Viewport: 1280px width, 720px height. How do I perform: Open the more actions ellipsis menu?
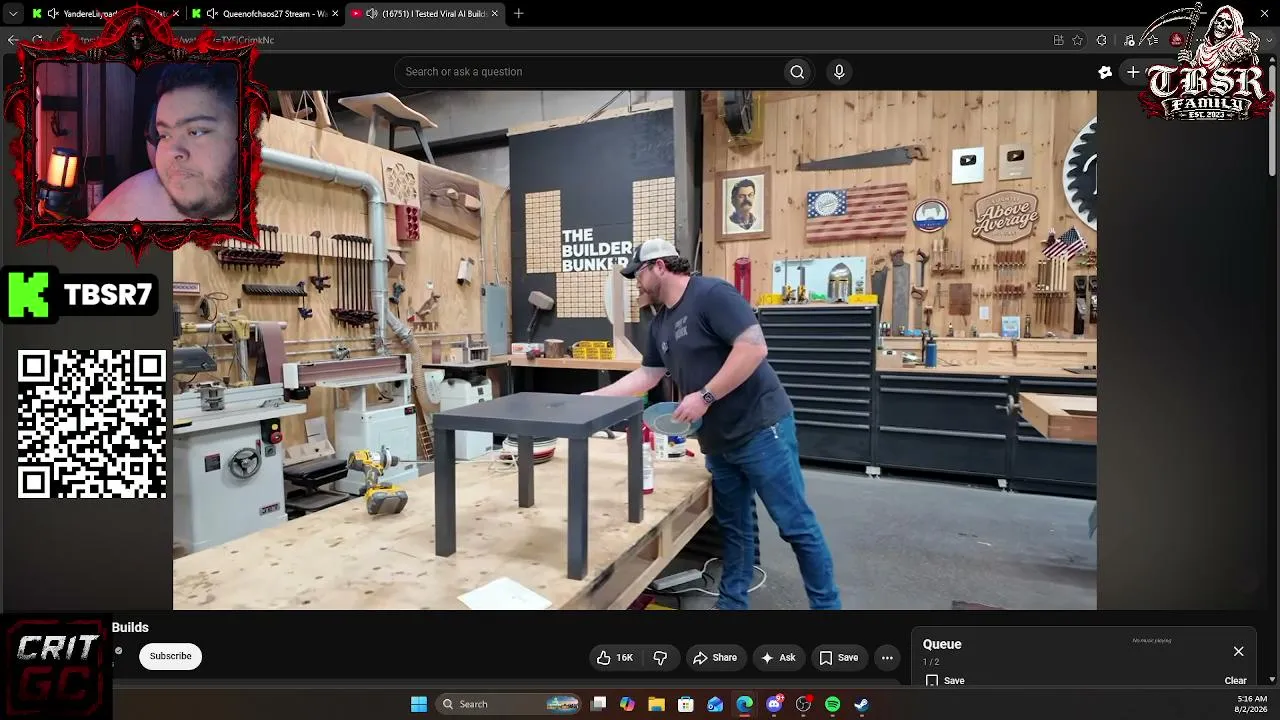point(887,657)
